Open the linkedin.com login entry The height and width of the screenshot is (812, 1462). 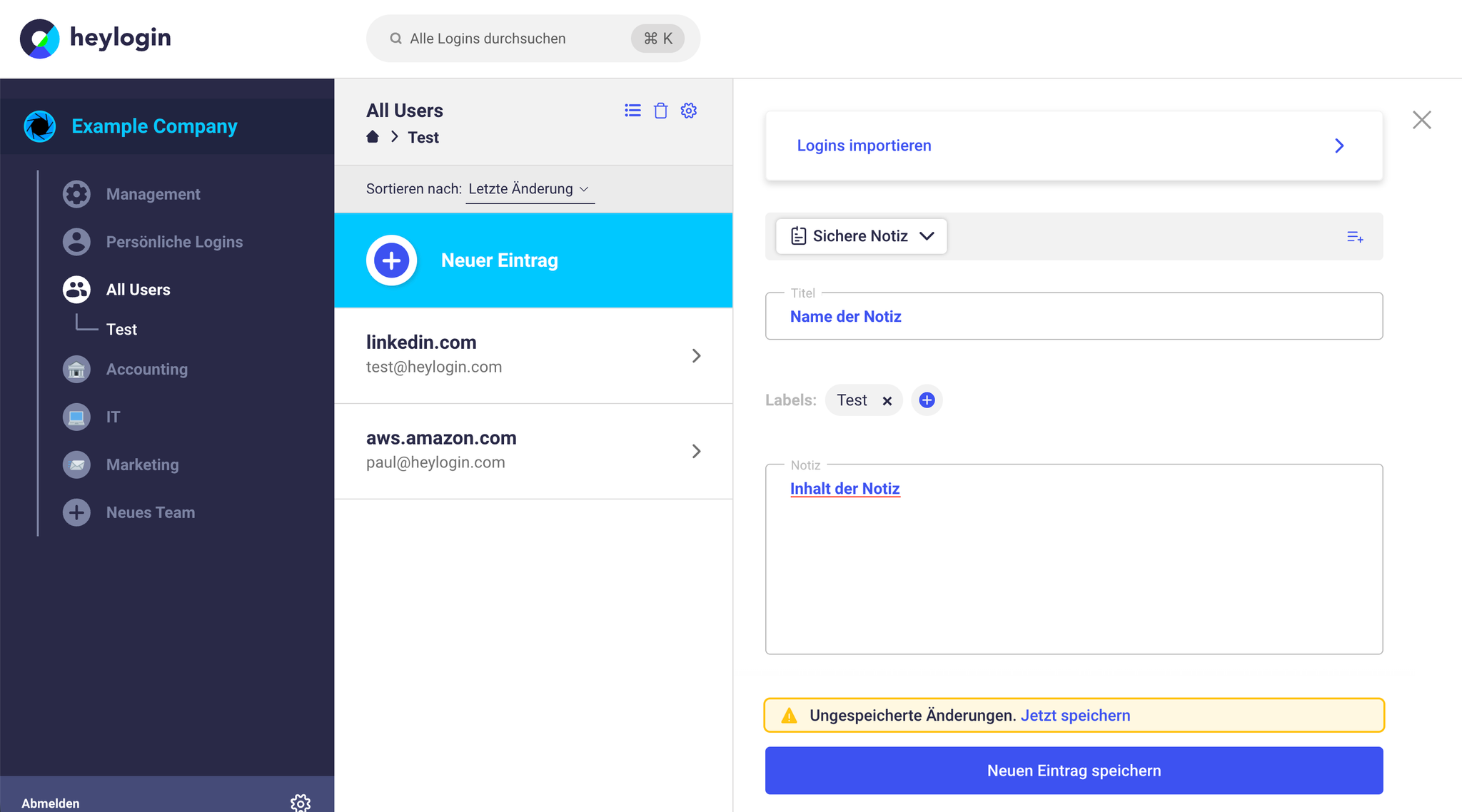tap(533, 355)
